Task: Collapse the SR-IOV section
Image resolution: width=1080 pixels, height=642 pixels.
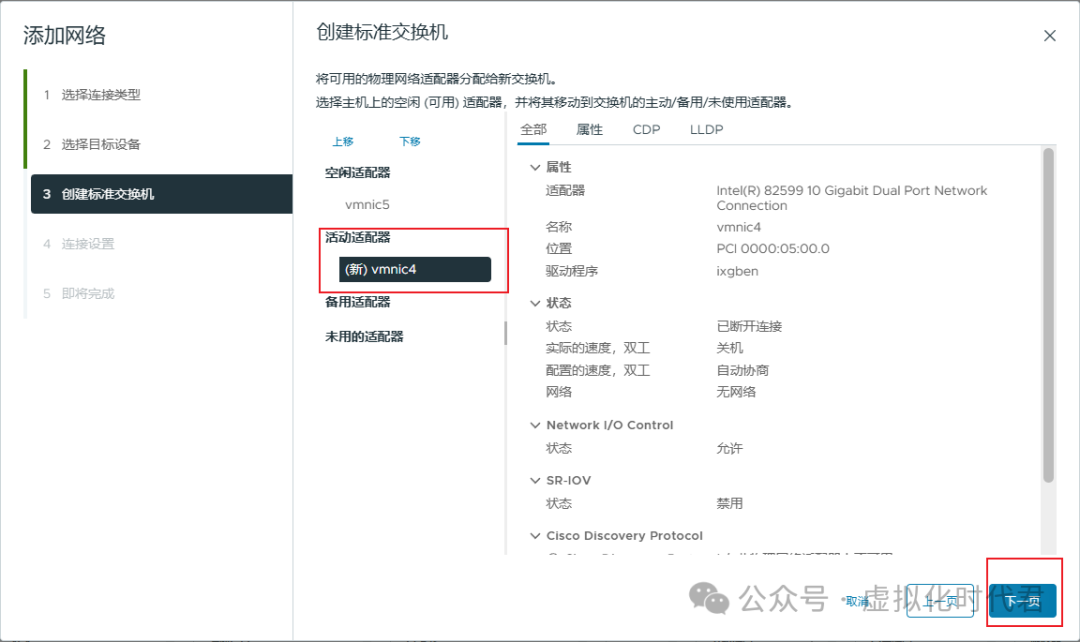Action: click(536, 480)
